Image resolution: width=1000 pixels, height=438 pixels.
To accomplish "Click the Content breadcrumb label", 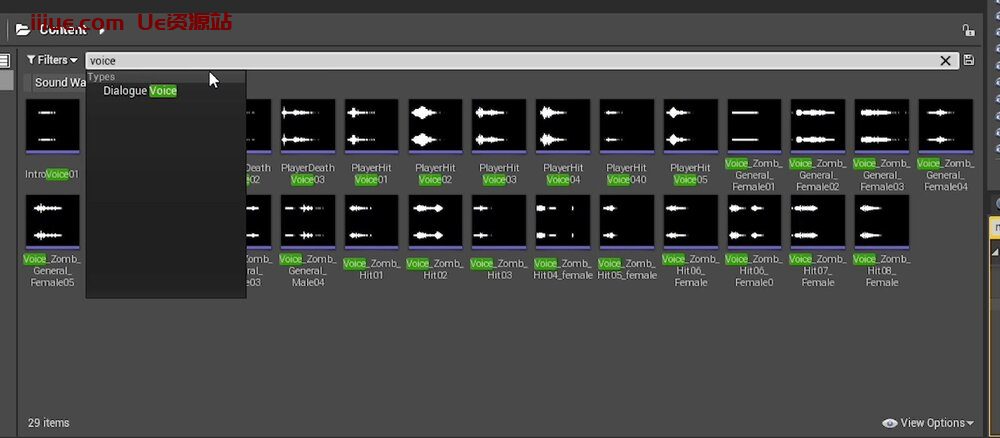I will coord(62,30).
